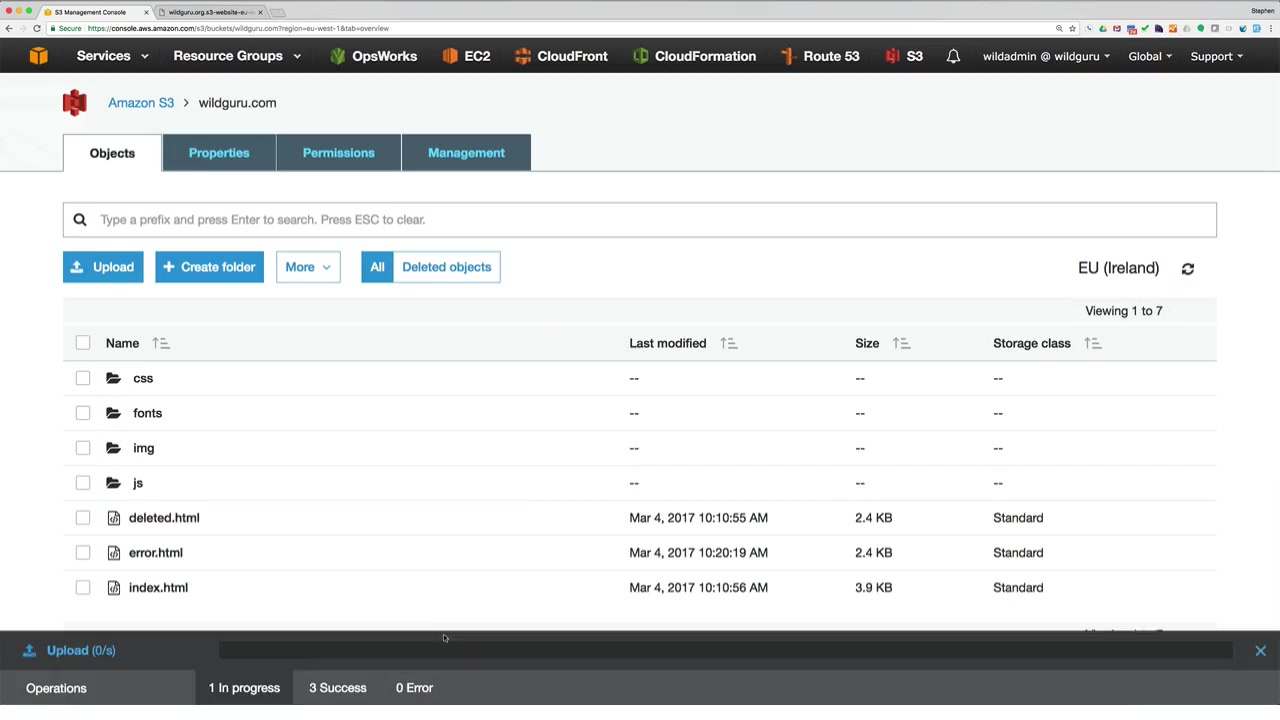The width and height of the screenshot is (1280, 720).
Task: Open the More actions dropdown
Action: pyautogui.click(x=308, y=267)
